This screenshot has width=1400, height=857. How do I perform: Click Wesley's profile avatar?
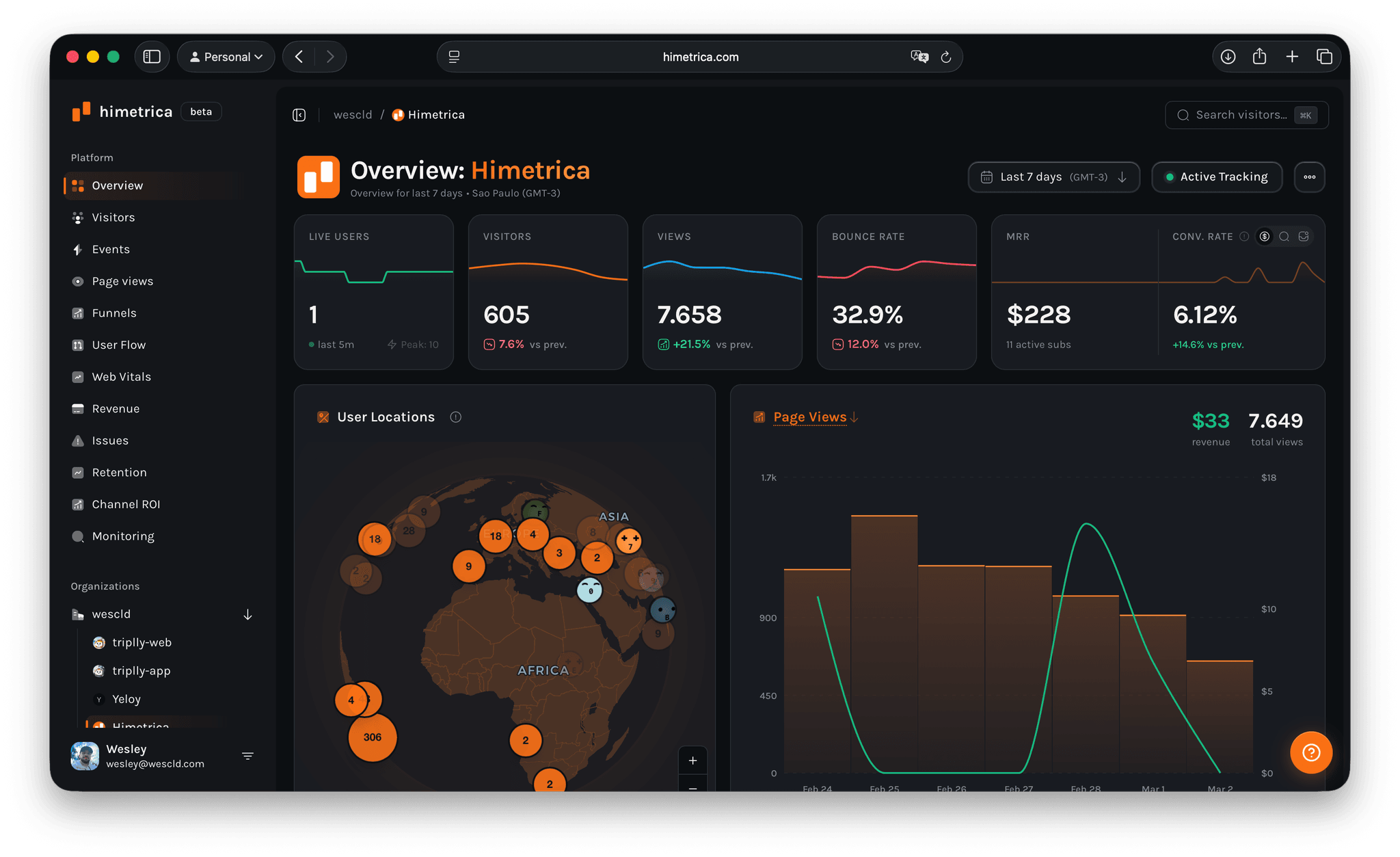click(x=85, y=756)
